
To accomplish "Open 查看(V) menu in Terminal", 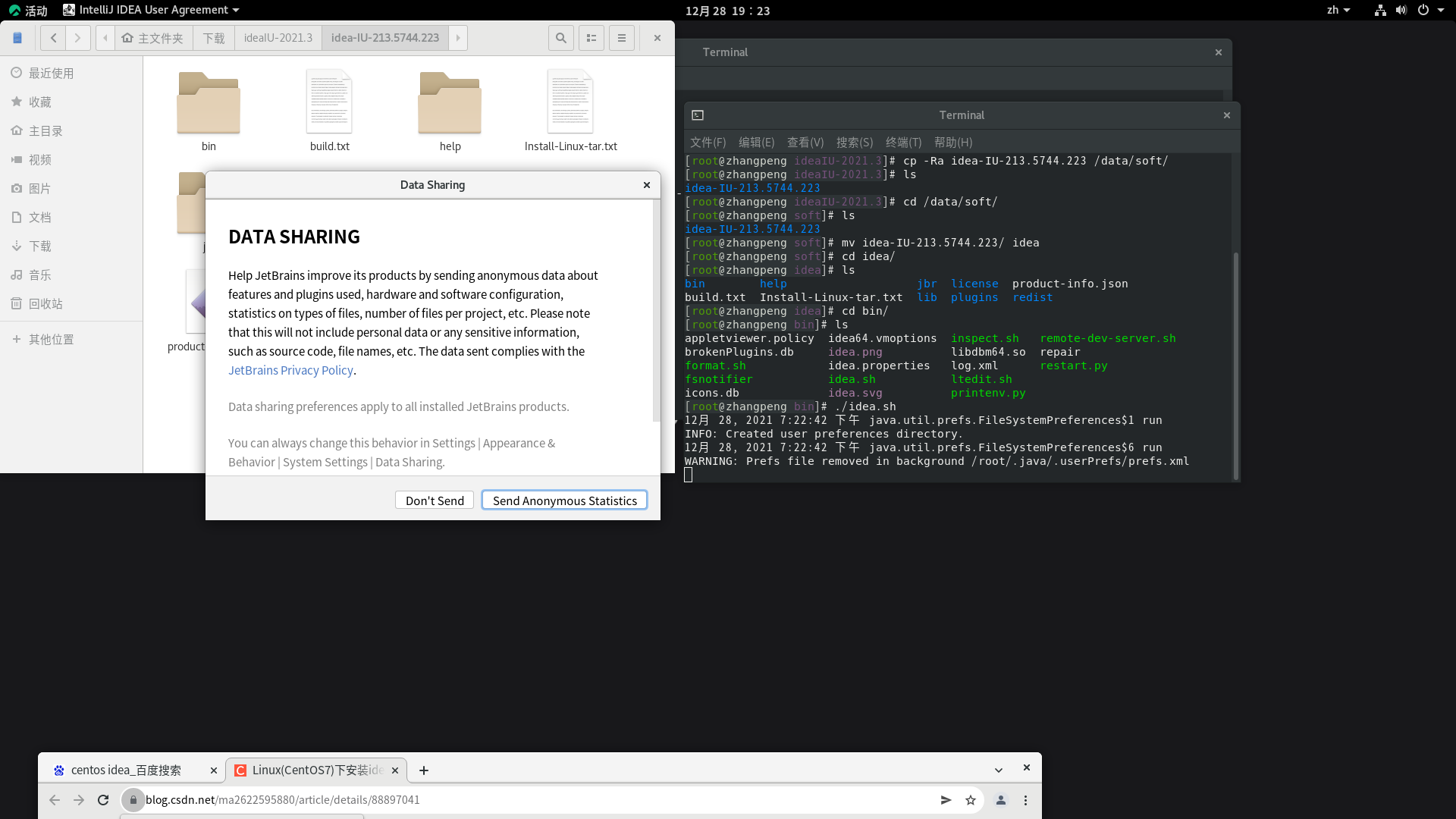I will 805,143.
